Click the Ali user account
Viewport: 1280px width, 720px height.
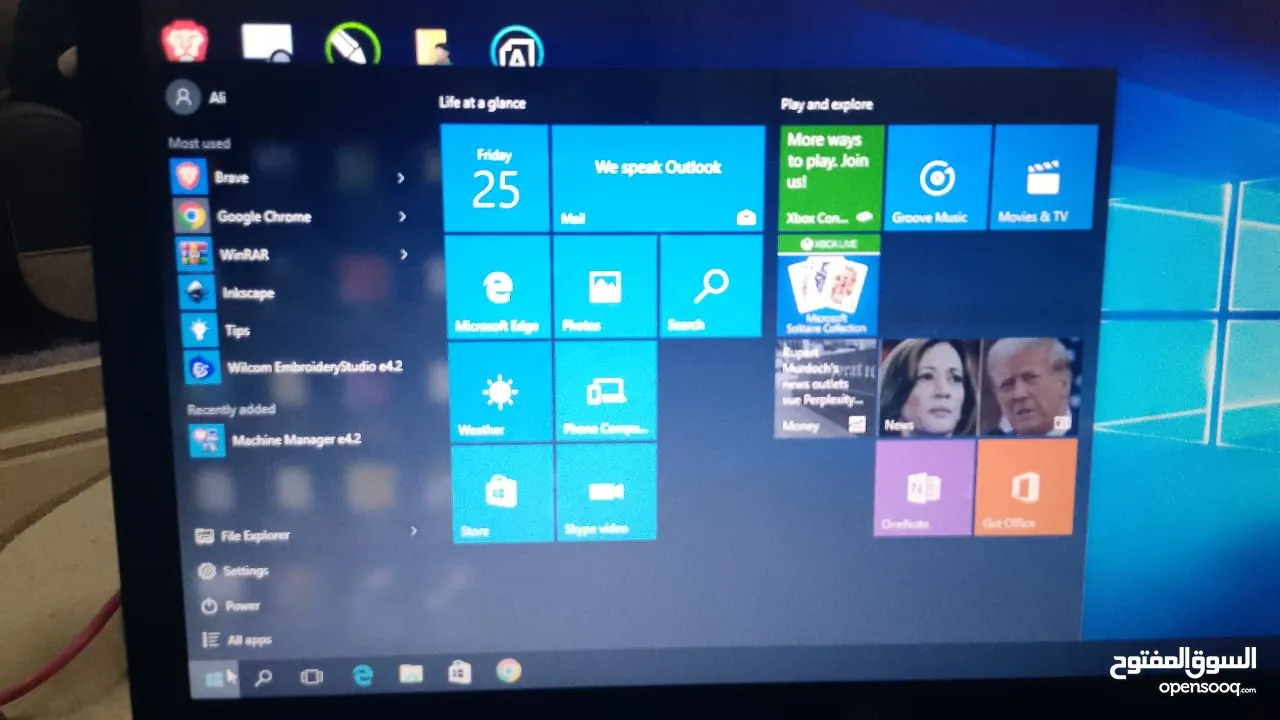tap(197, 97)
